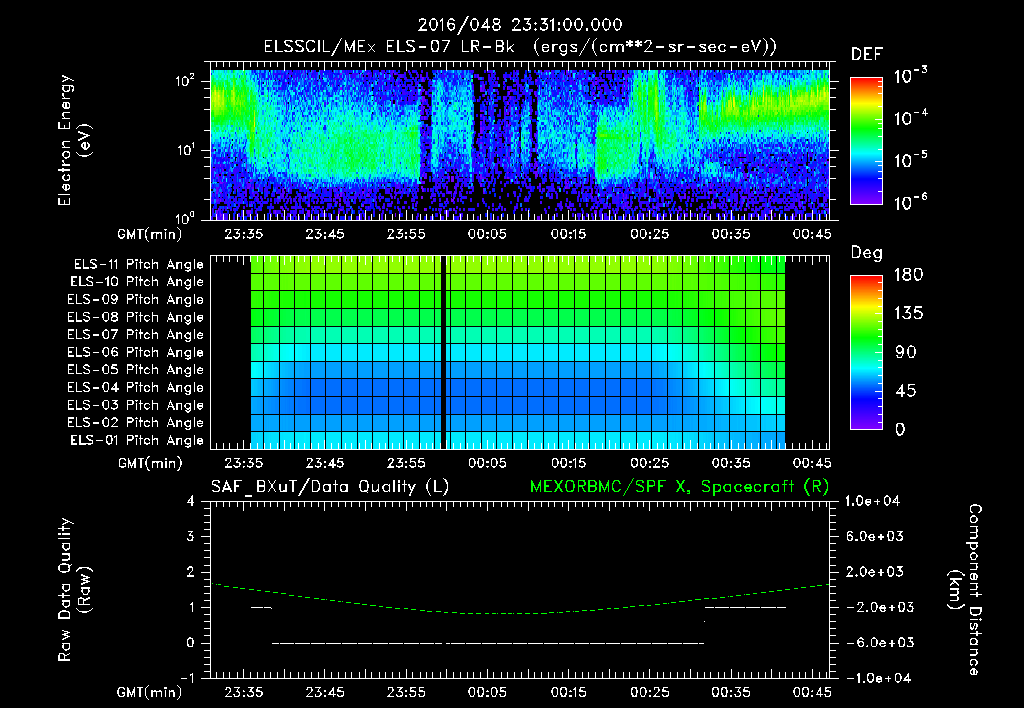This screenshot has width=1024, height=708.
Task: Click the 180 degree legend tick label
Action: [908, 275]
